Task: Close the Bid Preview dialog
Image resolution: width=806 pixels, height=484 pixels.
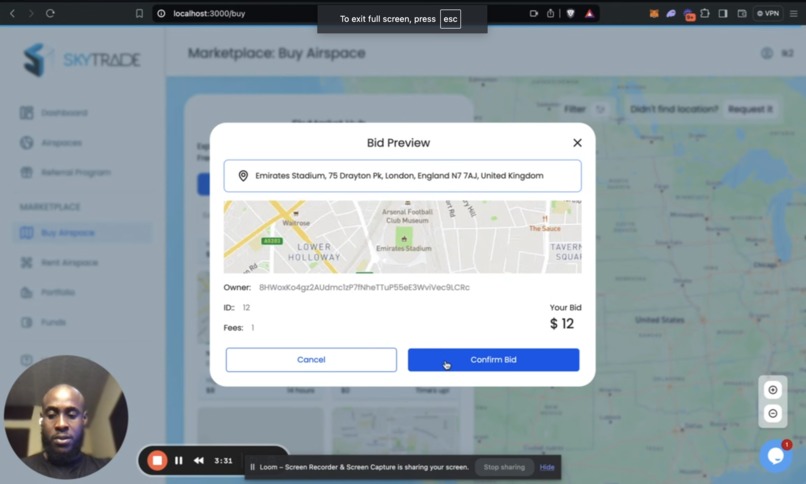Action: pyautogui.click(x=577, y=143)
